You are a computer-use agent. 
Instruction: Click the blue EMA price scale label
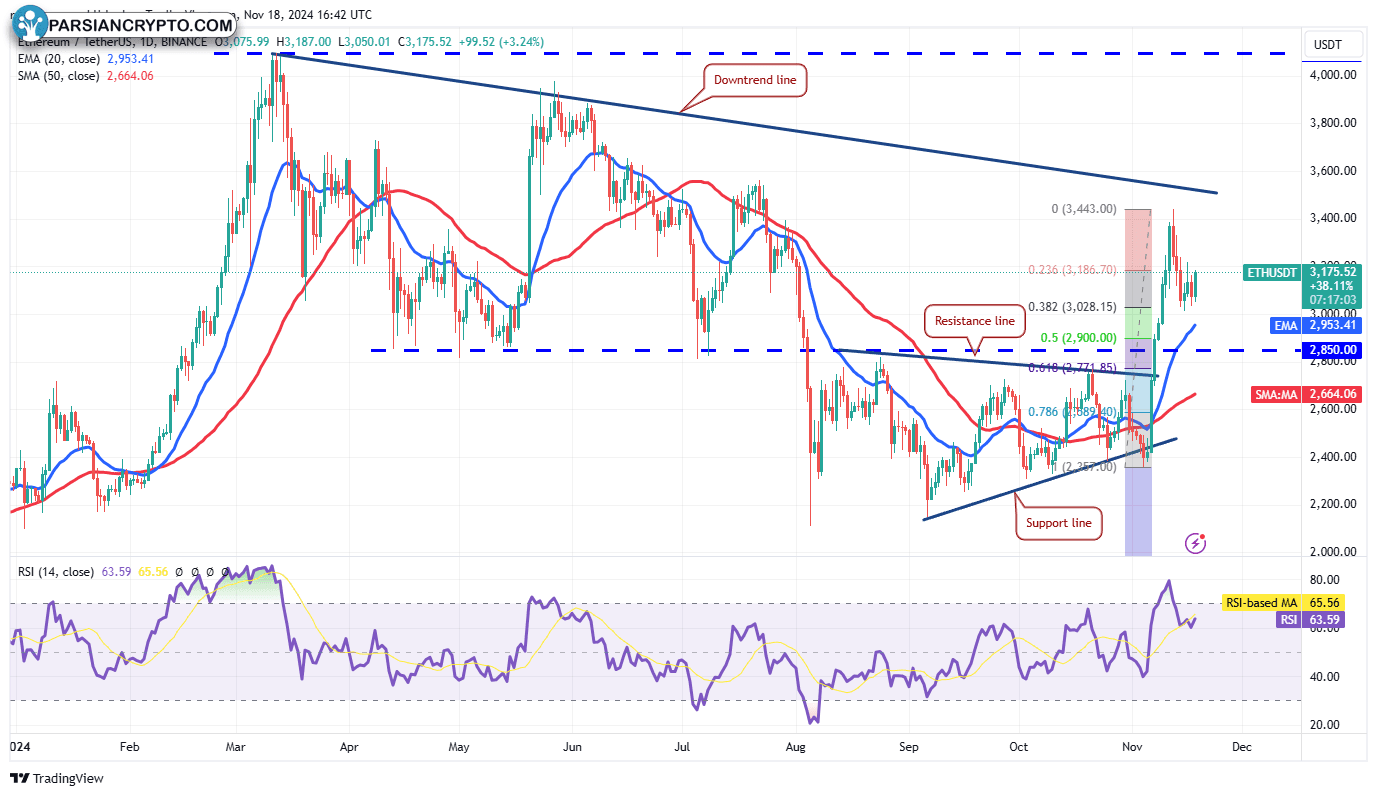tap(1285, 325)
